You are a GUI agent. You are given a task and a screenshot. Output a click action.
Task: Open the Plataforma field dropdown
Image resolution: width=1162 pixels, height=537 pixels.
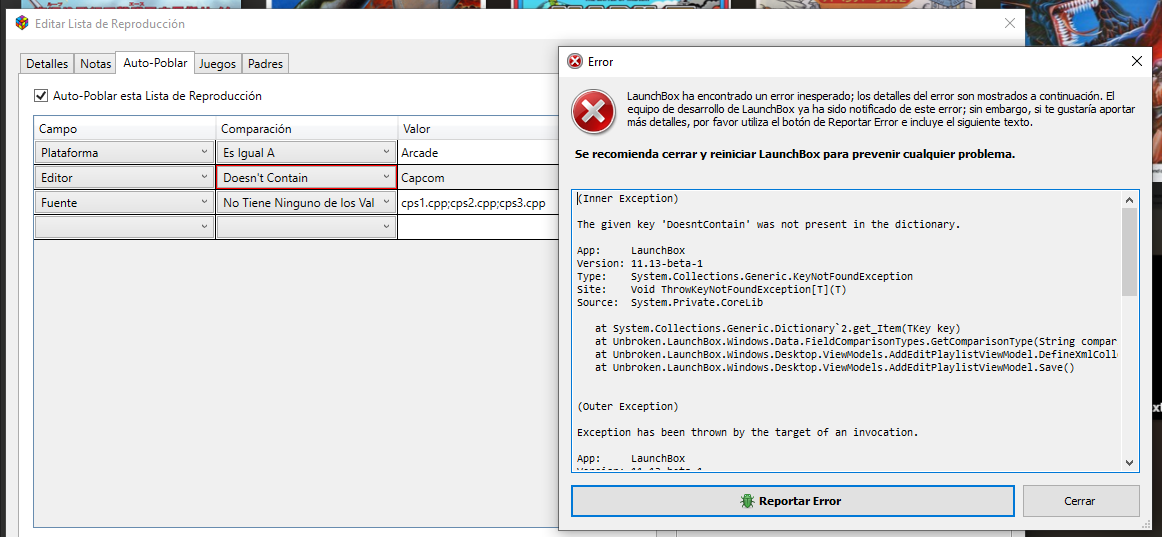(x=124, y=153)
